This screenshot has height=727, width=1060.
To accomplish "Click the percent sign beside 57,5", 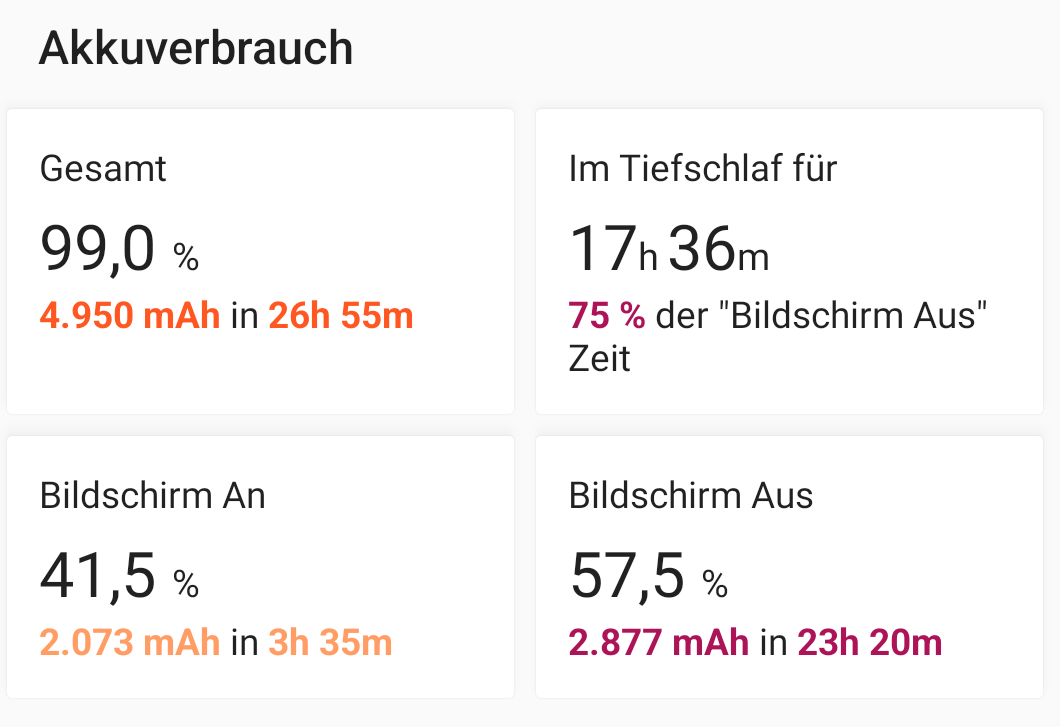I will [x=715, y=584].
